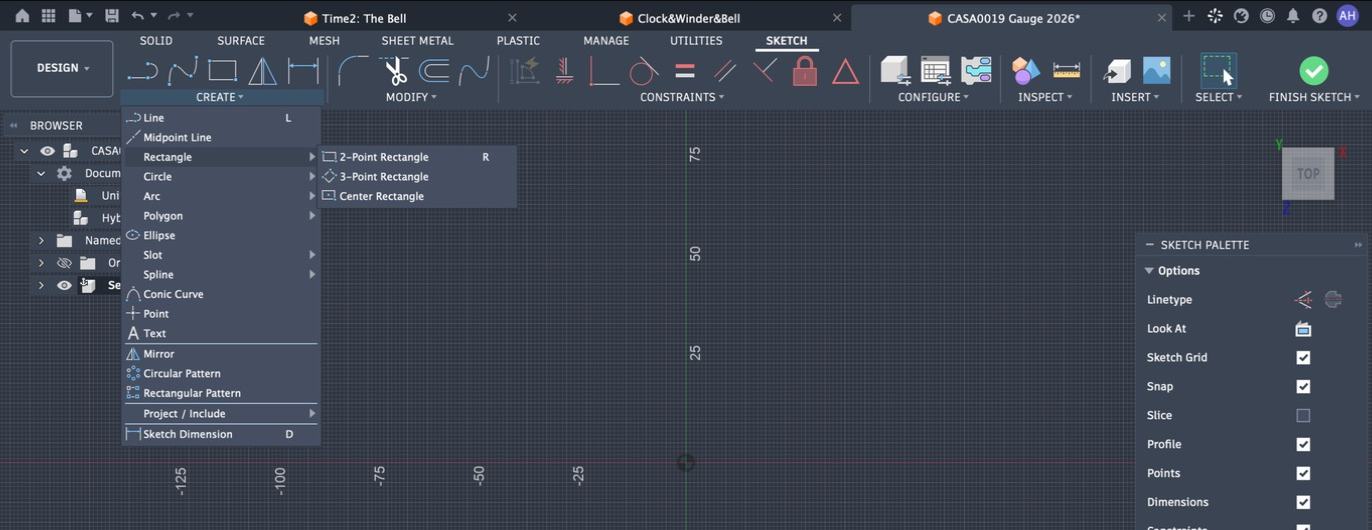Open the MODIFY dropdown menu
The width and height of the screenshot is (1372, 530).
[x=411, y=97]
